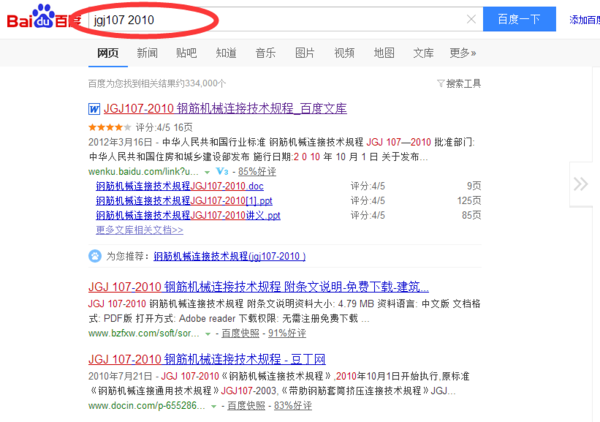Open 百度快照 for docin.com result

[246, 406]
